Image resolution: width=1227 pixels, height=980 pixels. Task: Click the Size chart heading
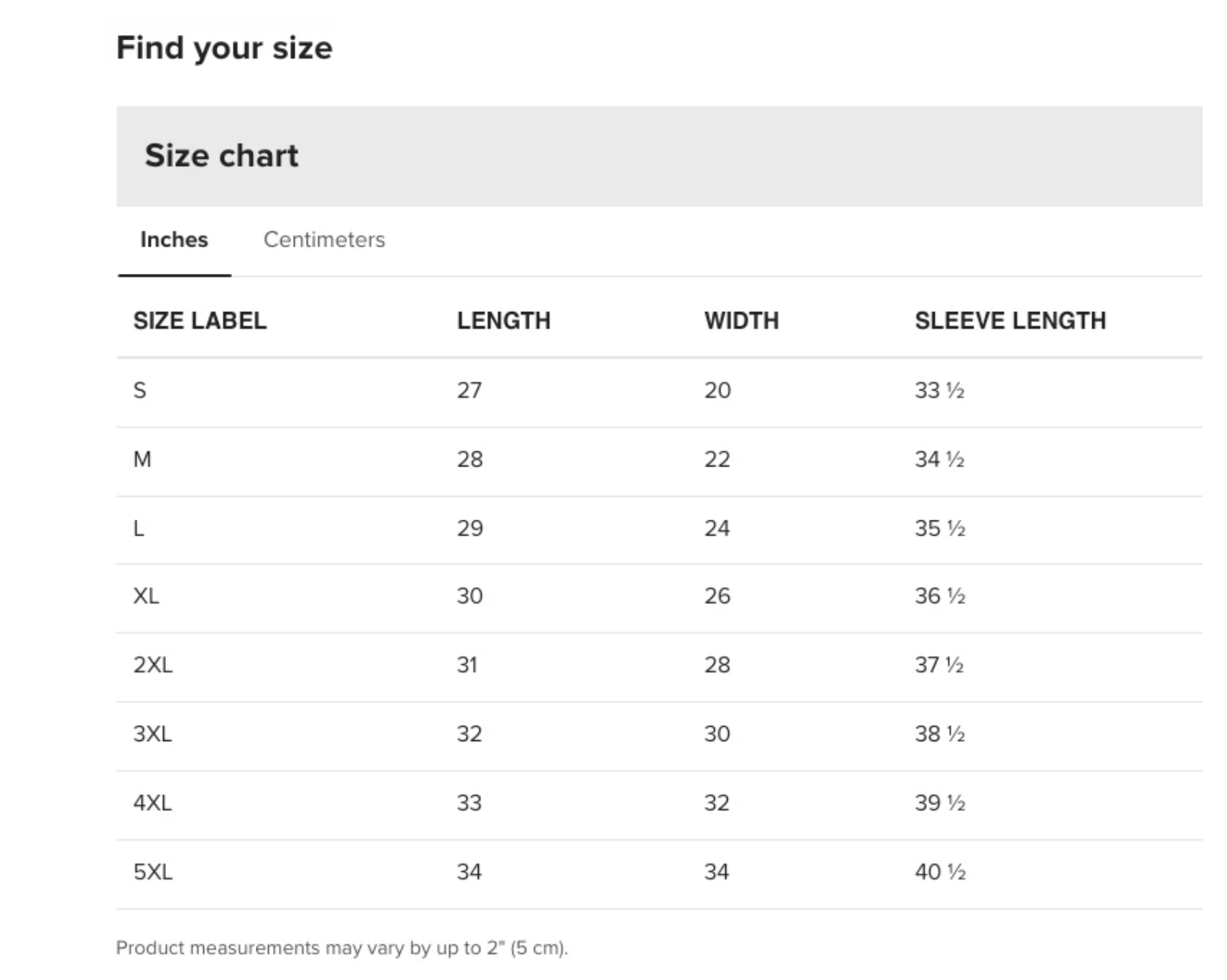[x=221, y=155]
